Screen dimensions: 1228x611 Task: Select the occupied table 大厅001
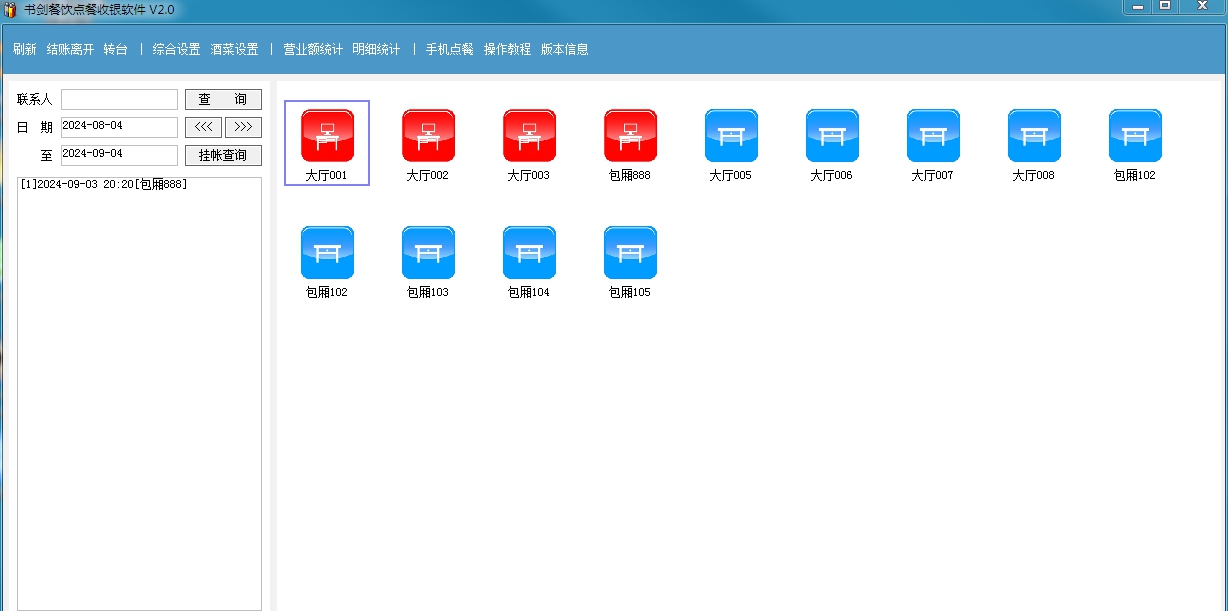pyautogui.click(x=327, y=136)
